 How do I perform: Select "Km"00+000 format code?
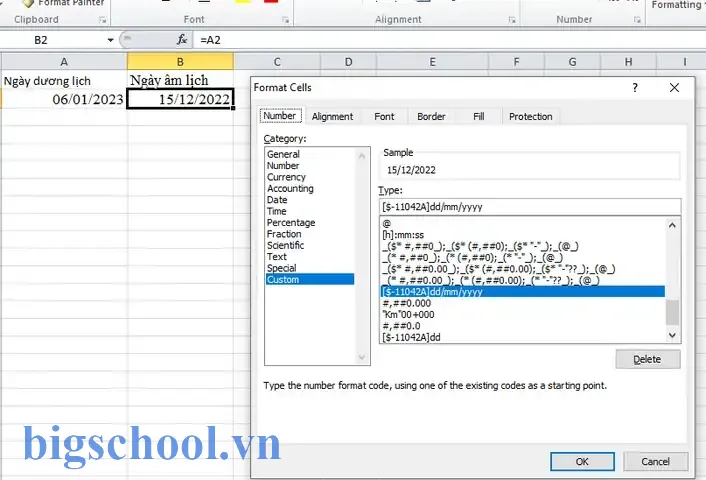523,314
